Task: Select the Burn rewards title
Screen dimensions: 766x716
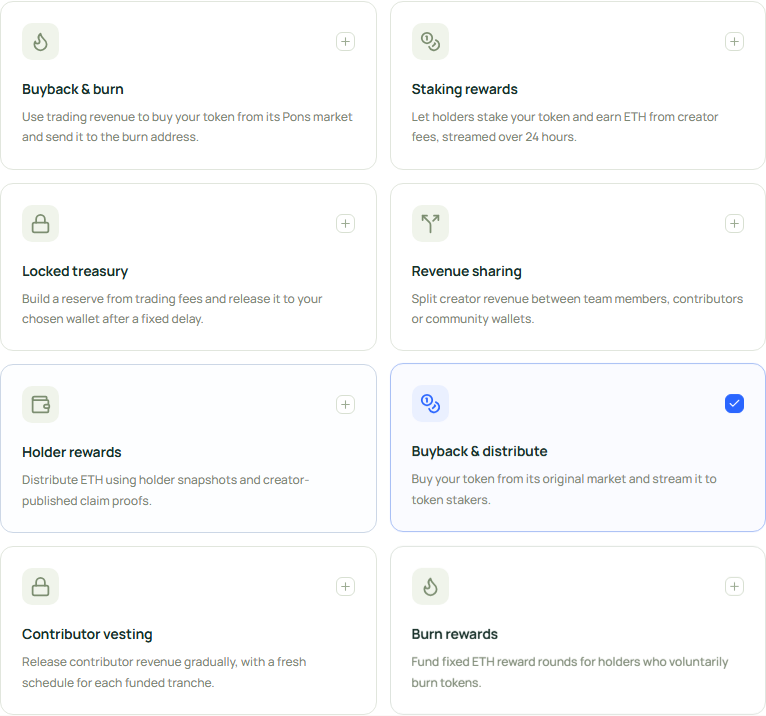Action: [454, 634]
